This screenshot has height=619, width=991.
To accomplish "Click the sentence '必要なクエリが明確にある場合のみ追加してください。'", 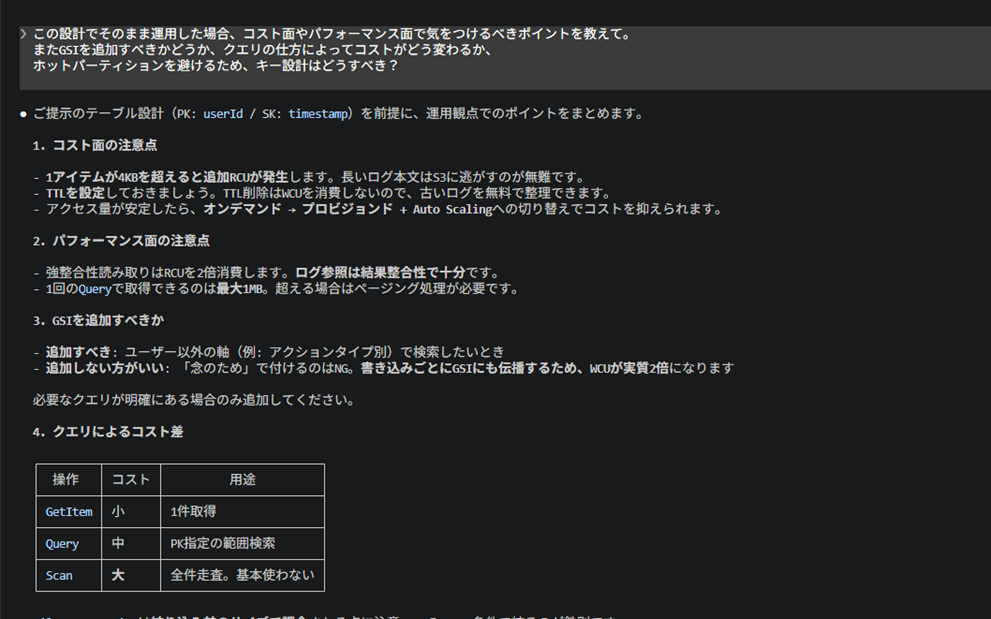I will pos(193,400).
